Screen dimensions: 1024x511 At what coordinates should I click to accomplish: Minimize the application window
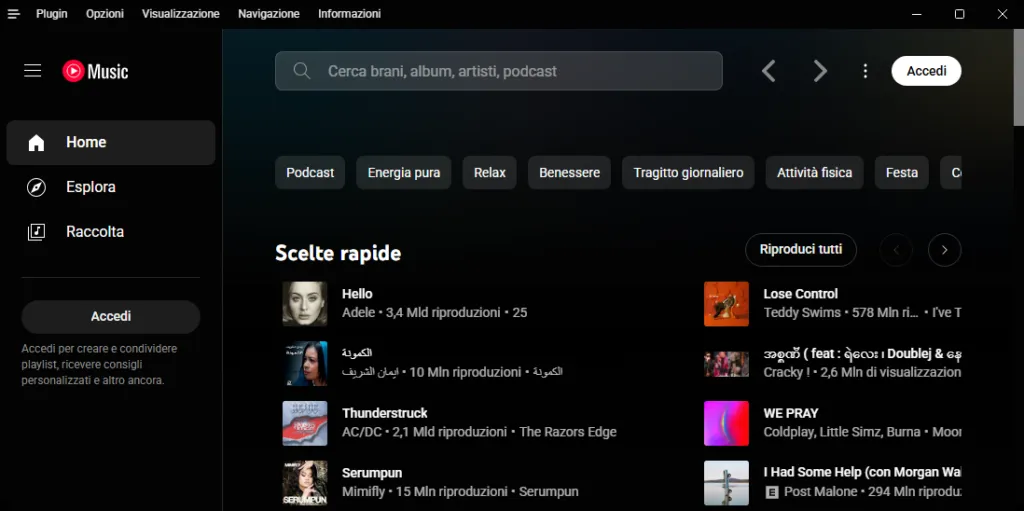pyautogui.click(x=917, y=14)
